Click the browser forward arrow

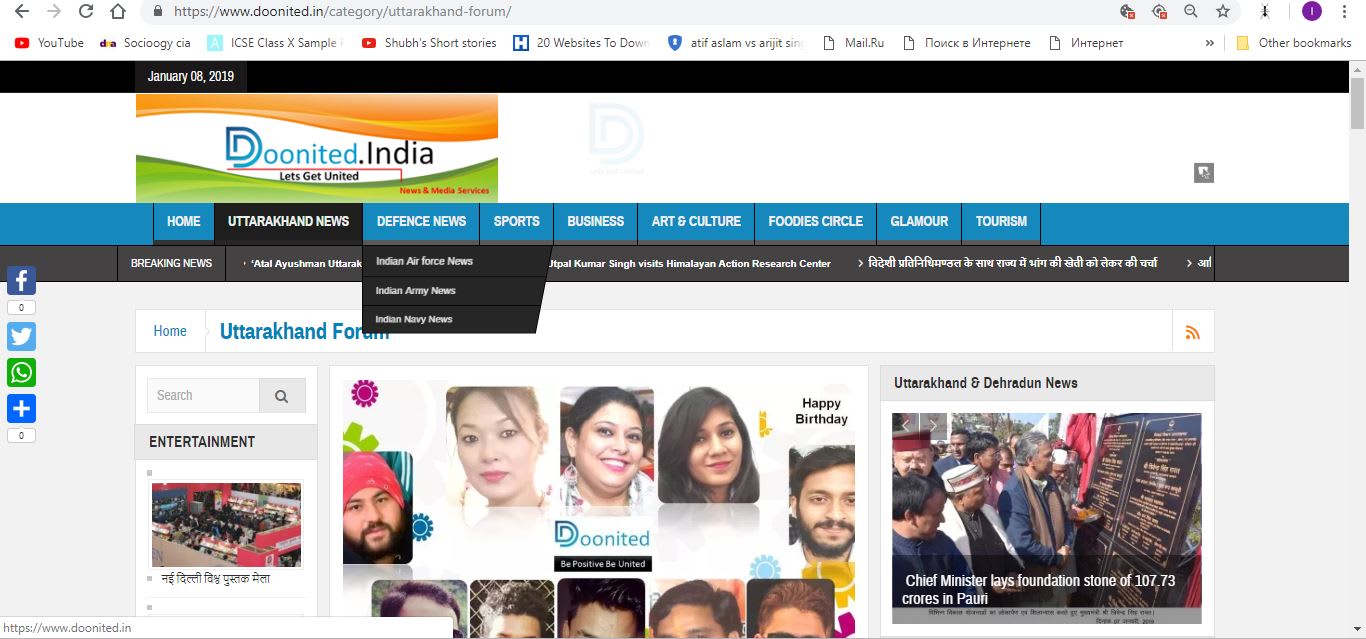tap(53, 12)
